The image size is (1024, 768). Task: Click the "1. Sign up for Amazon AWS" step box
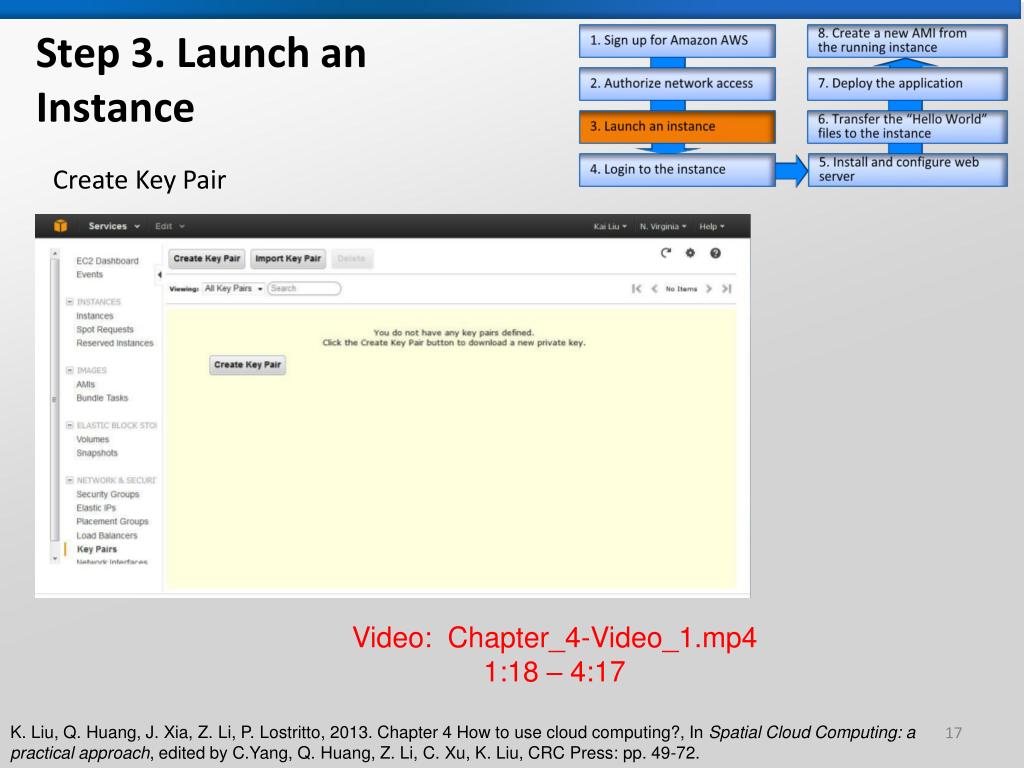coord(677,40)
